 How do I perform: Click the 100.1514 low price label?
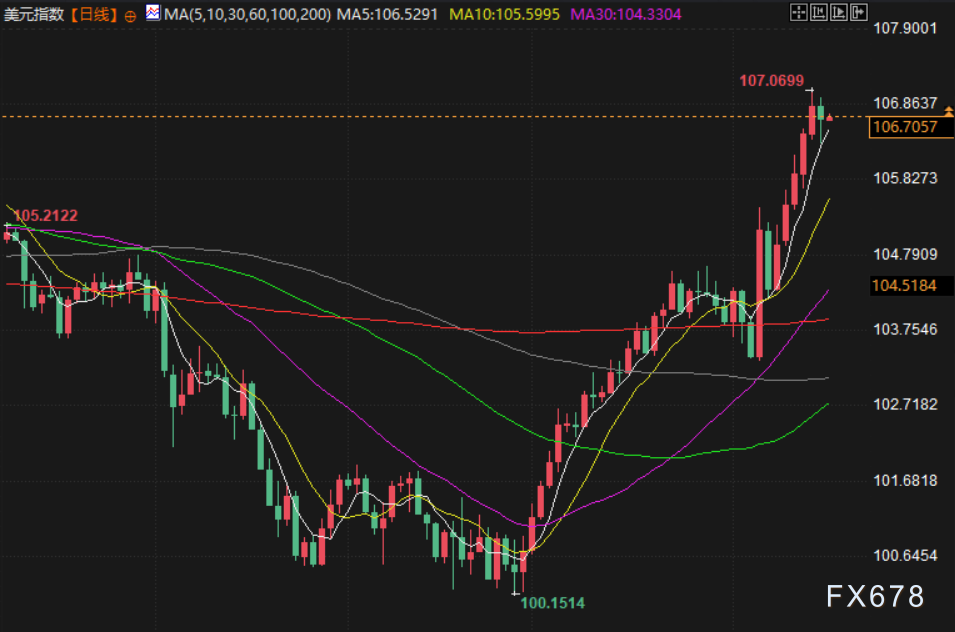tap(553, 602)
